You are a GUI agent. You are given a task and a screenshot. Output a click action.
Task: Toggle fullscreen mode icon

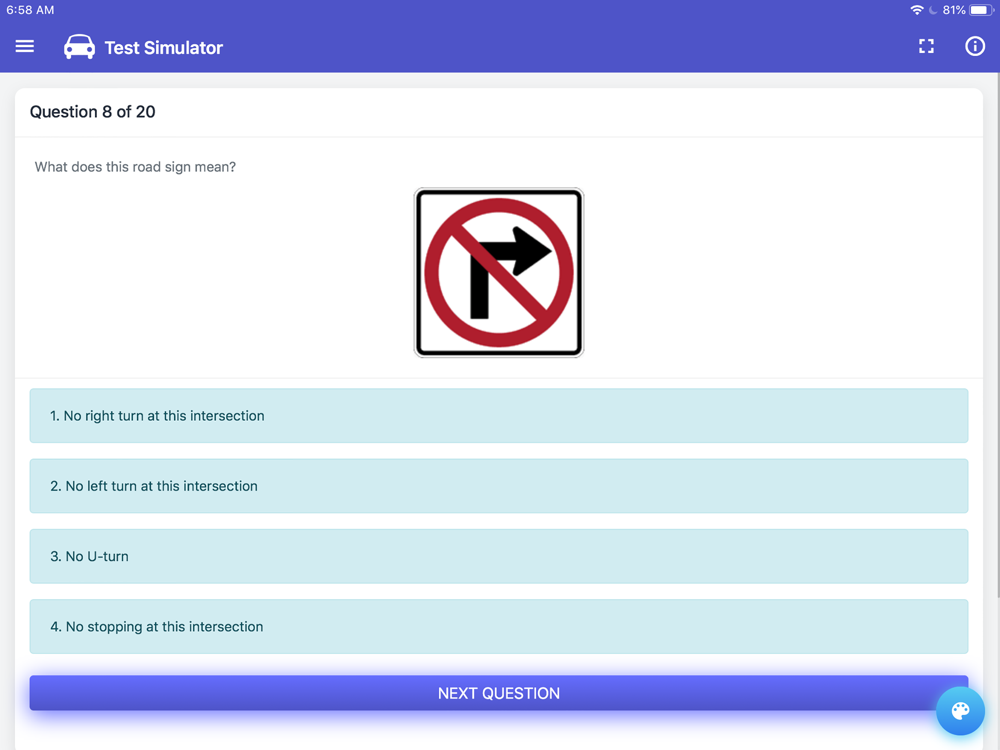926,46
